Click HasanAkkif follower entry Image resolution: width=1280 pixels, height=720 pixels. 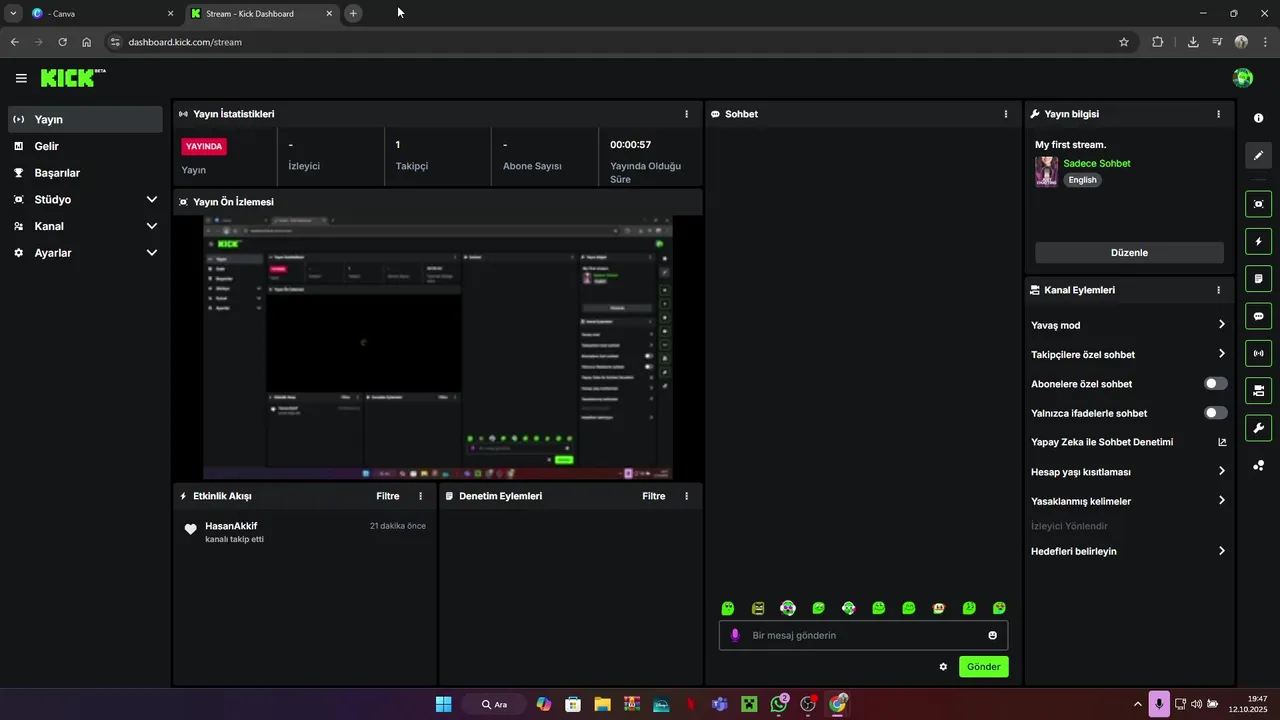[305, 532]
